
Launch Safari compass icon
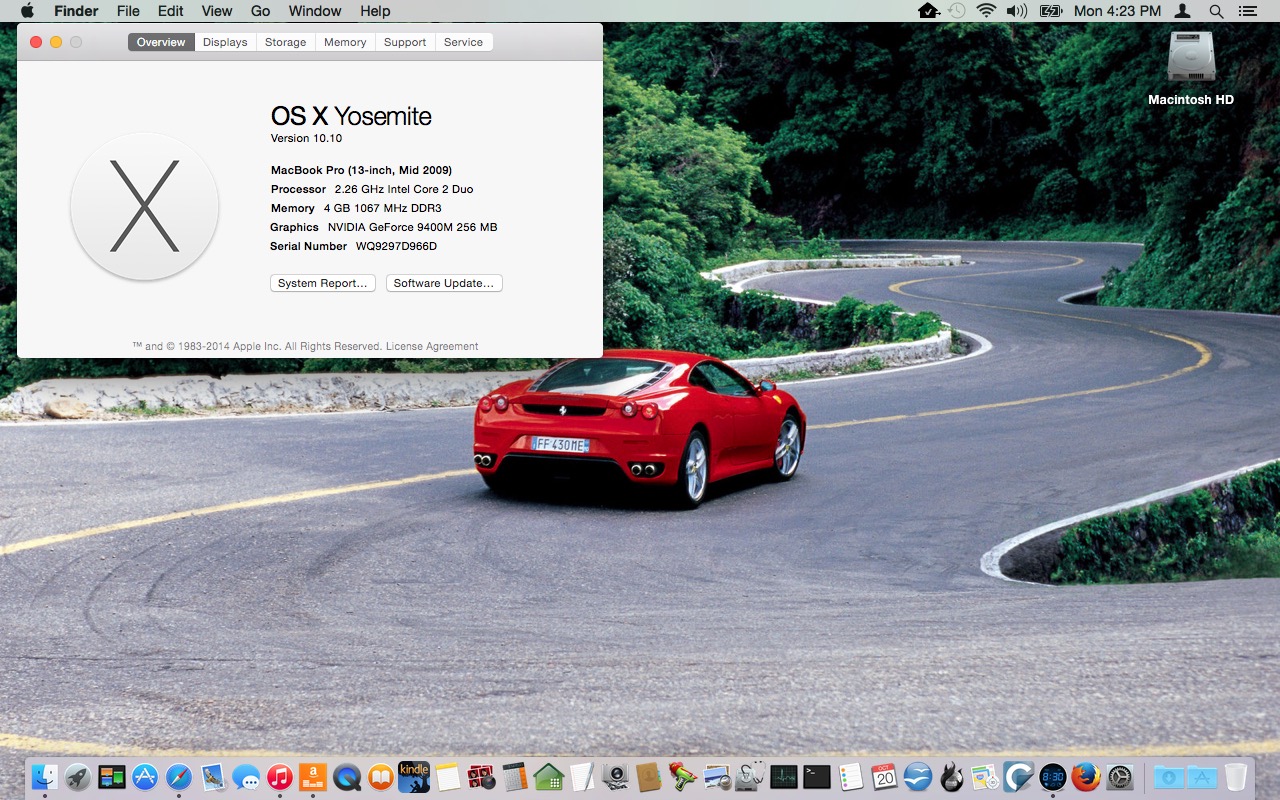tap(179, 777)
